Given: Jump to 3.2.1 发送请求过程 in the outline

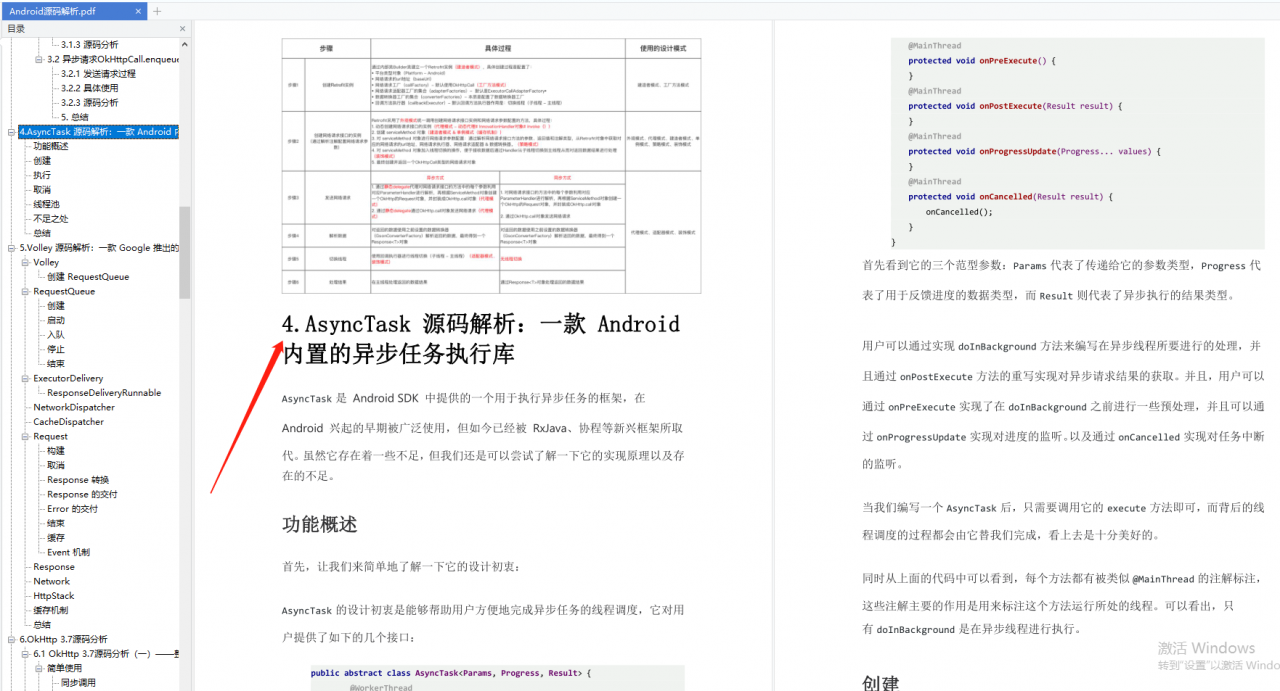Looking at the screenshot, I should pos(98,74).
